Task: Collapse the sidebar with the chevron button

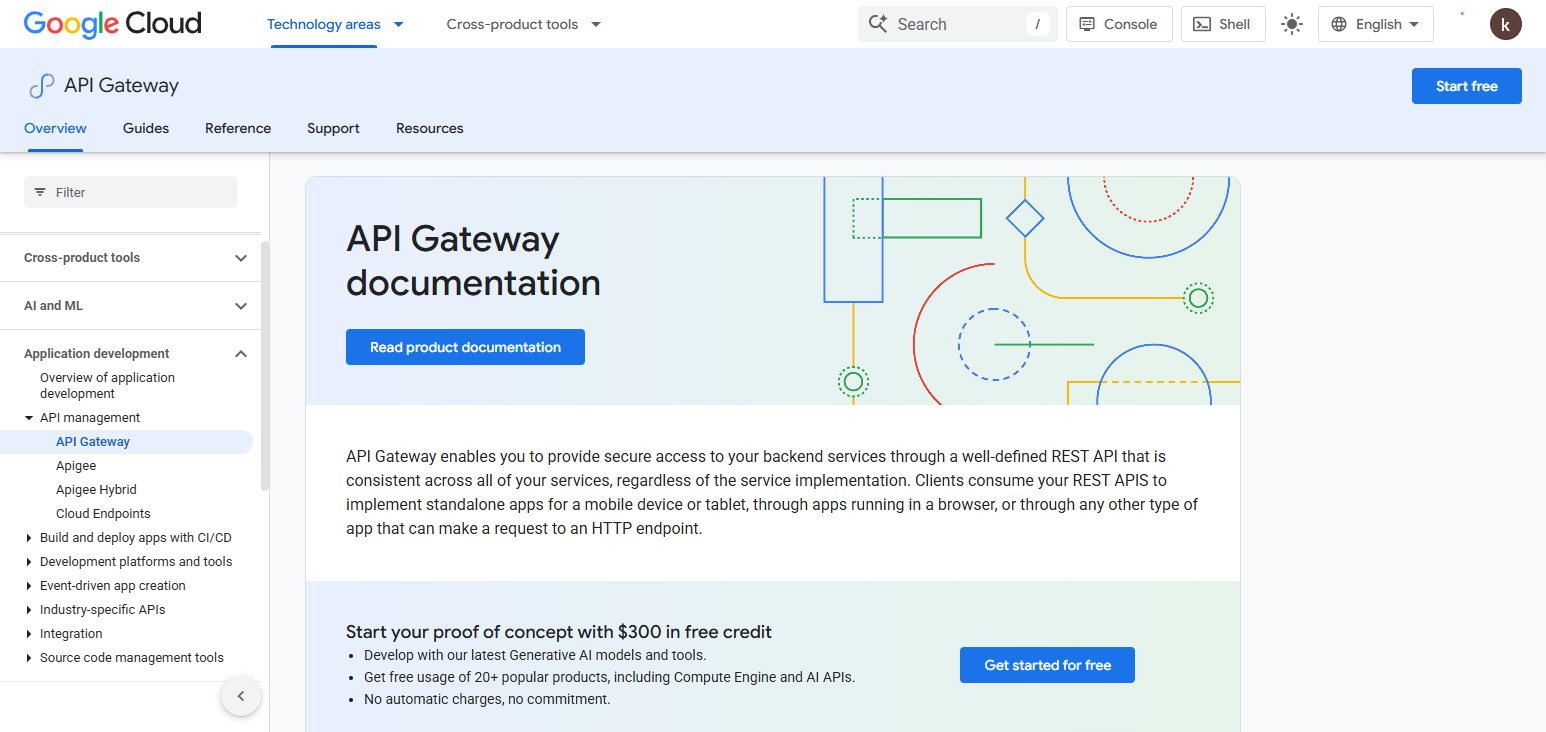Action: (241, 696)
